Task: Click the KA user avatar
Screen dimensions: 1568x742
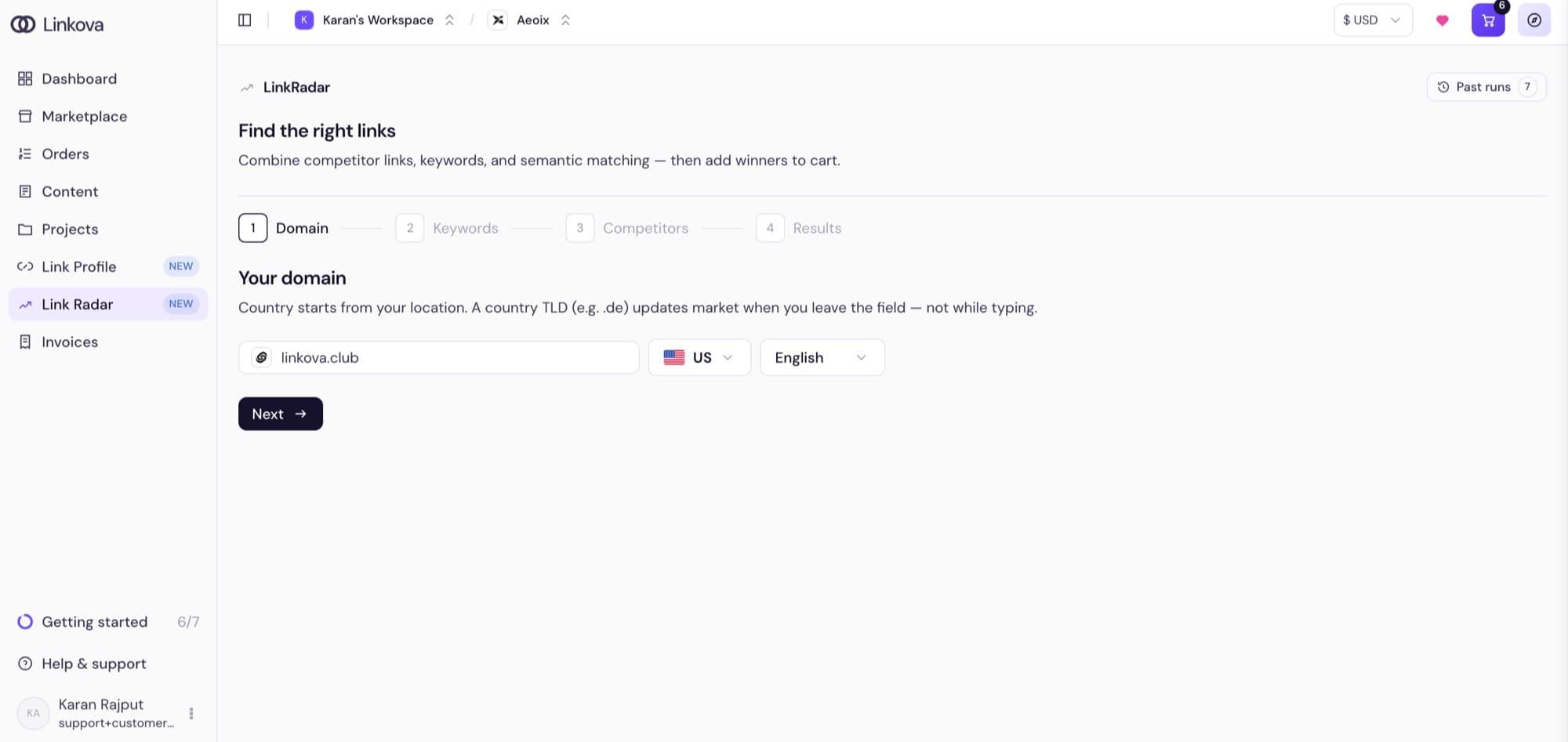Action: (x=33, y=713)
